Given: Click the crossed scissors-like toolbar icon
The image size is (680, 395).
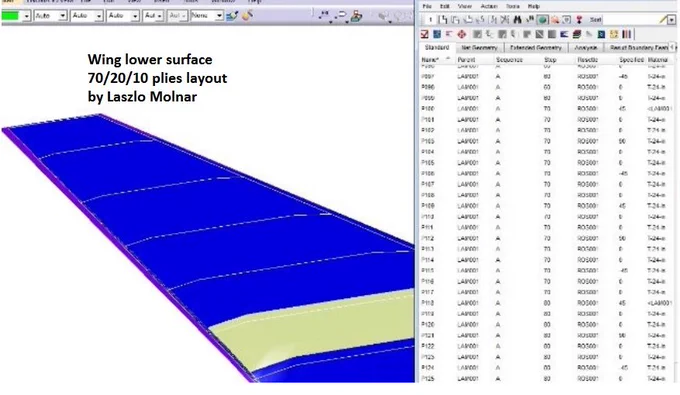Looking at the screenshot, I should click(505, 20).
